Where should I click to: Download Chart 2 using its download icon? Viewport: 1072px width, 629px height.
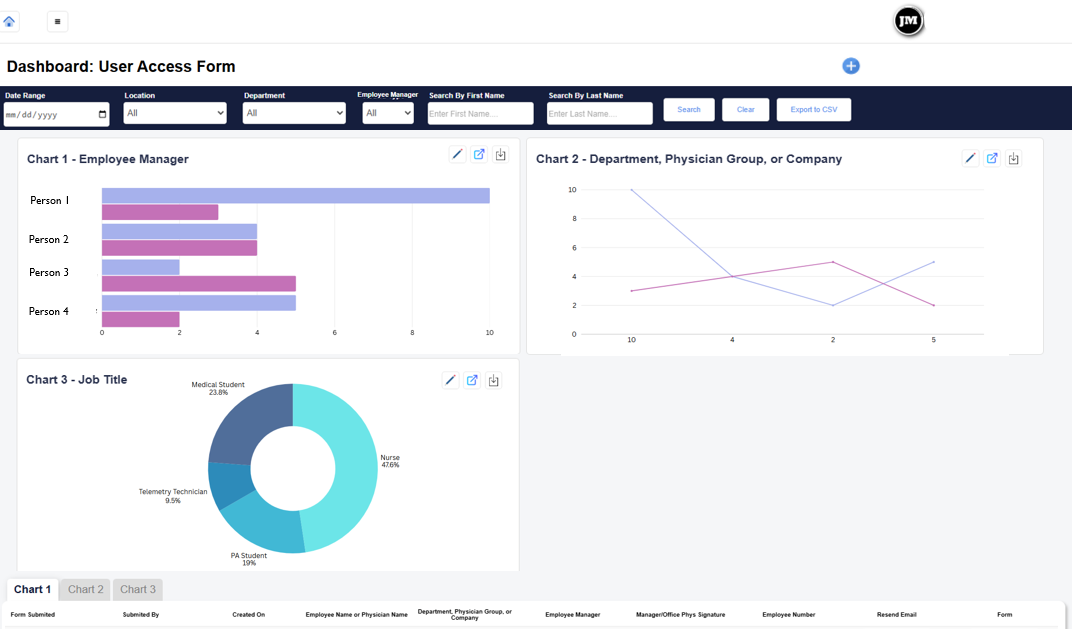(1014, 158)
